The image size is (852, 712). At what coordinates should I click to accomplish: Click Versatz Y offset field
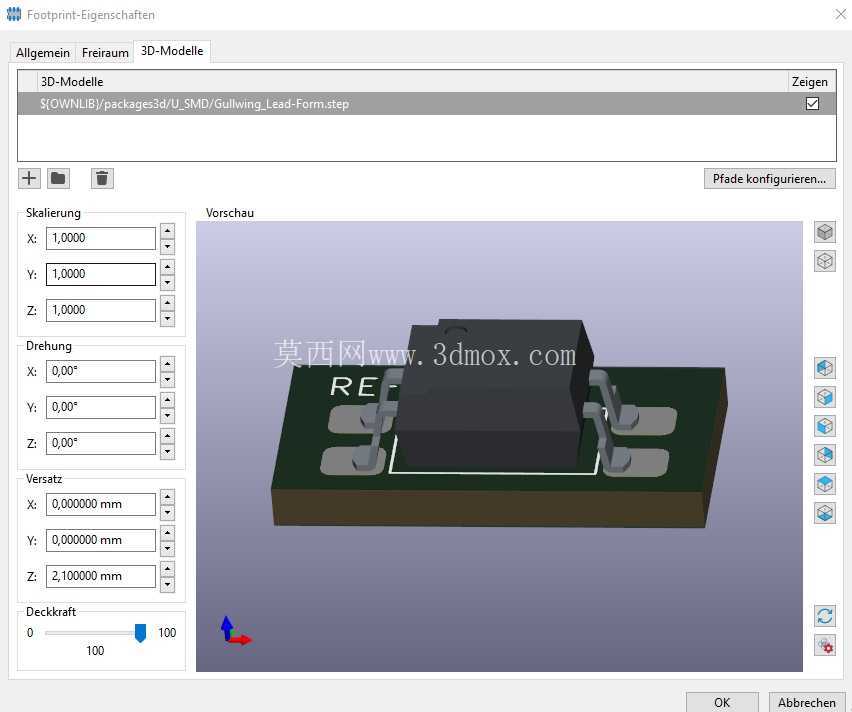[101, 540]
